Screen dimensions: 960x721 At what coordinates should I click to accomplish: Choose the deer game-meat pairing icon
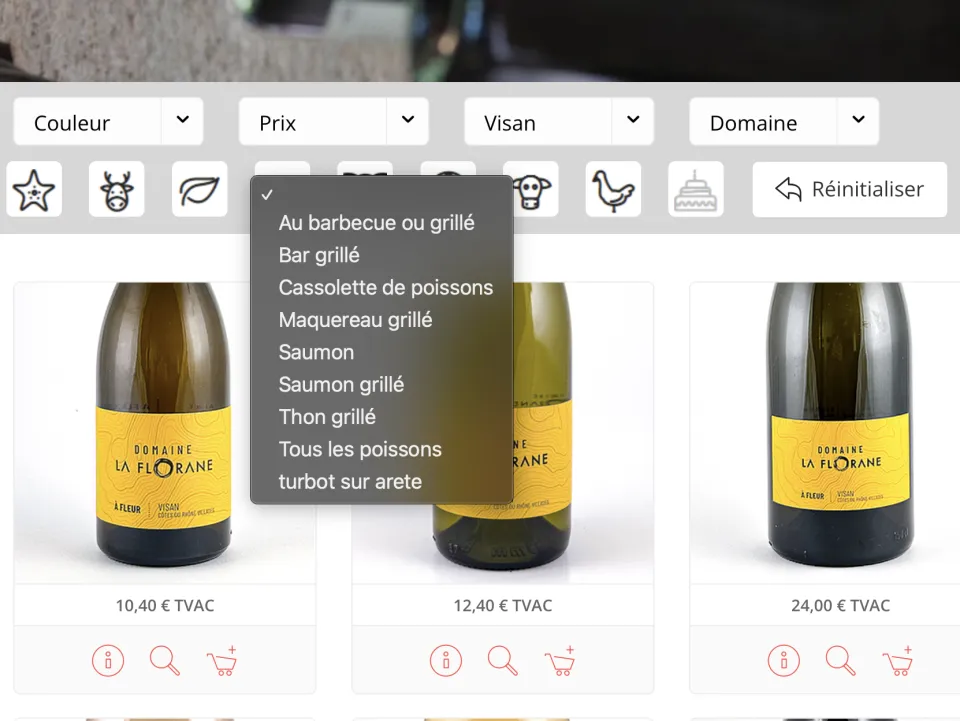coord(116,189)
